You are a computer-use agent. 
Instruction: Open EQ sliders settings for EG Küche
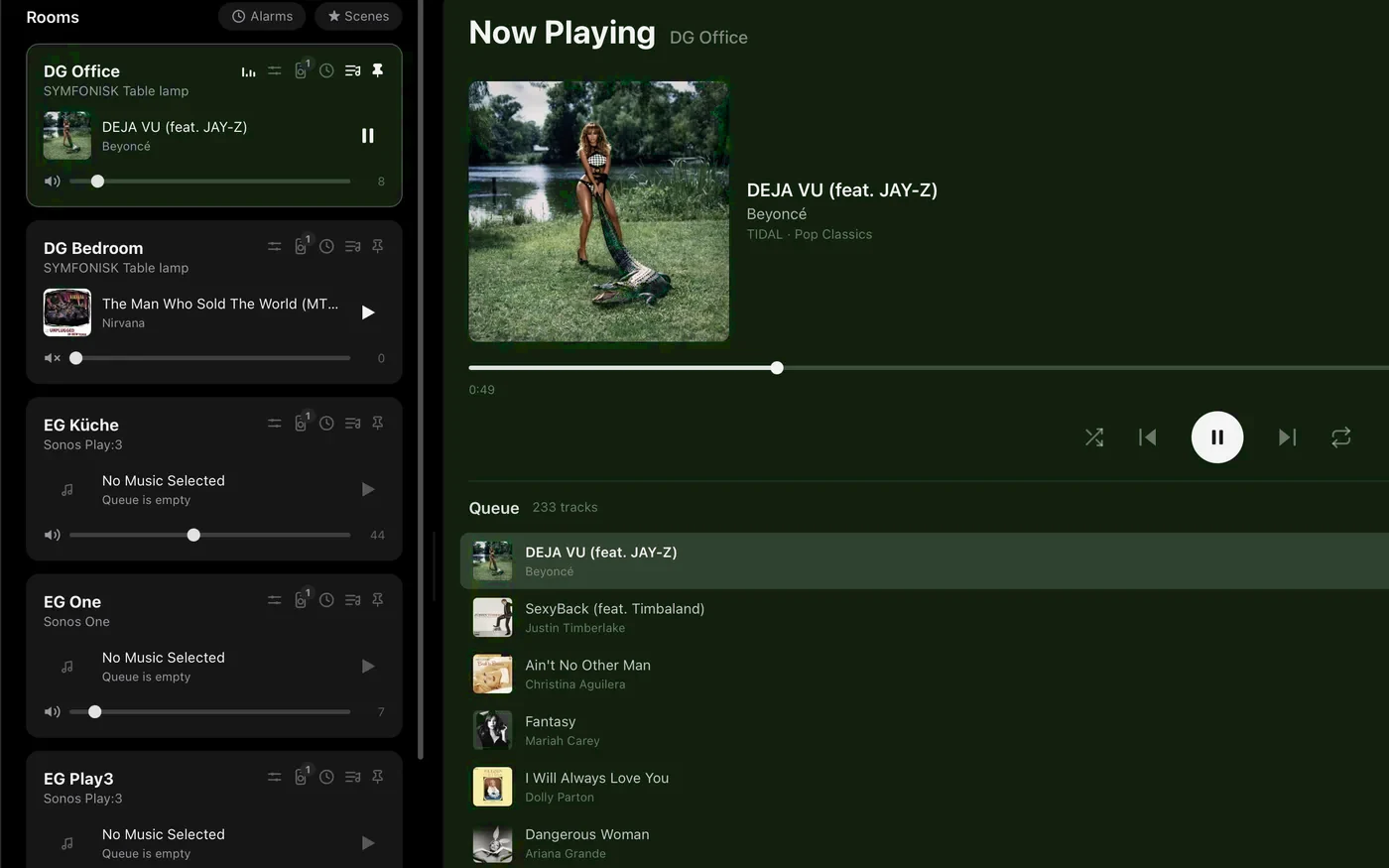(x=274, y=423)
